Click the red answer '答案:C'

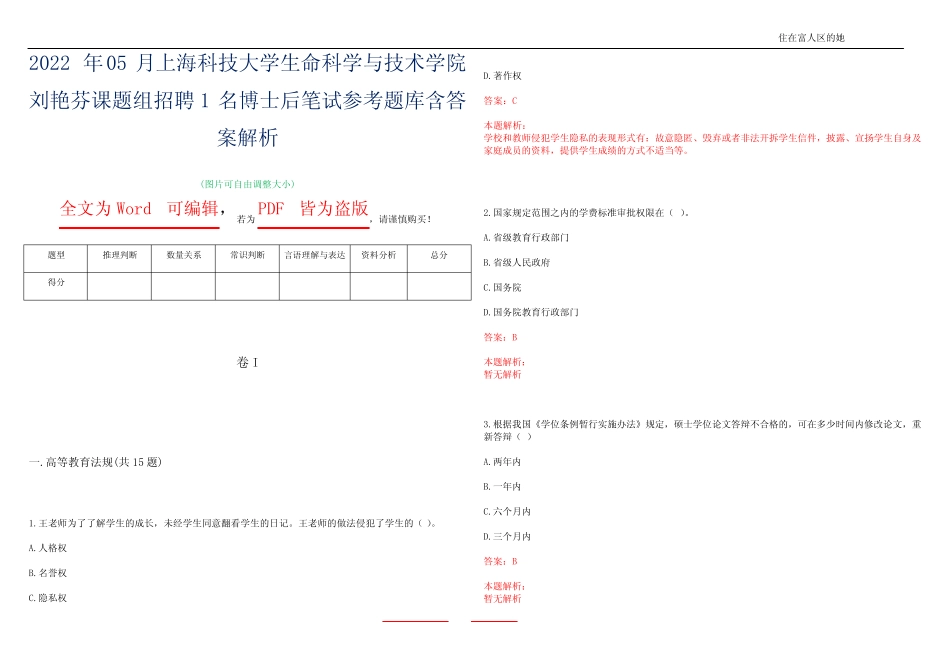[500, 101]
